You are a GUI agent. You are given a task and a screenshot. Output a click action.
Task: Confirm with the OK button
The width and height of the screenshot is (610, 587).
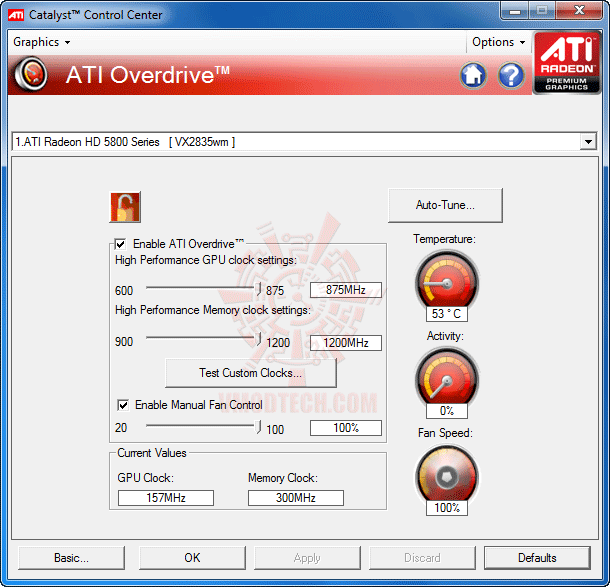click(x=192, y=558)
